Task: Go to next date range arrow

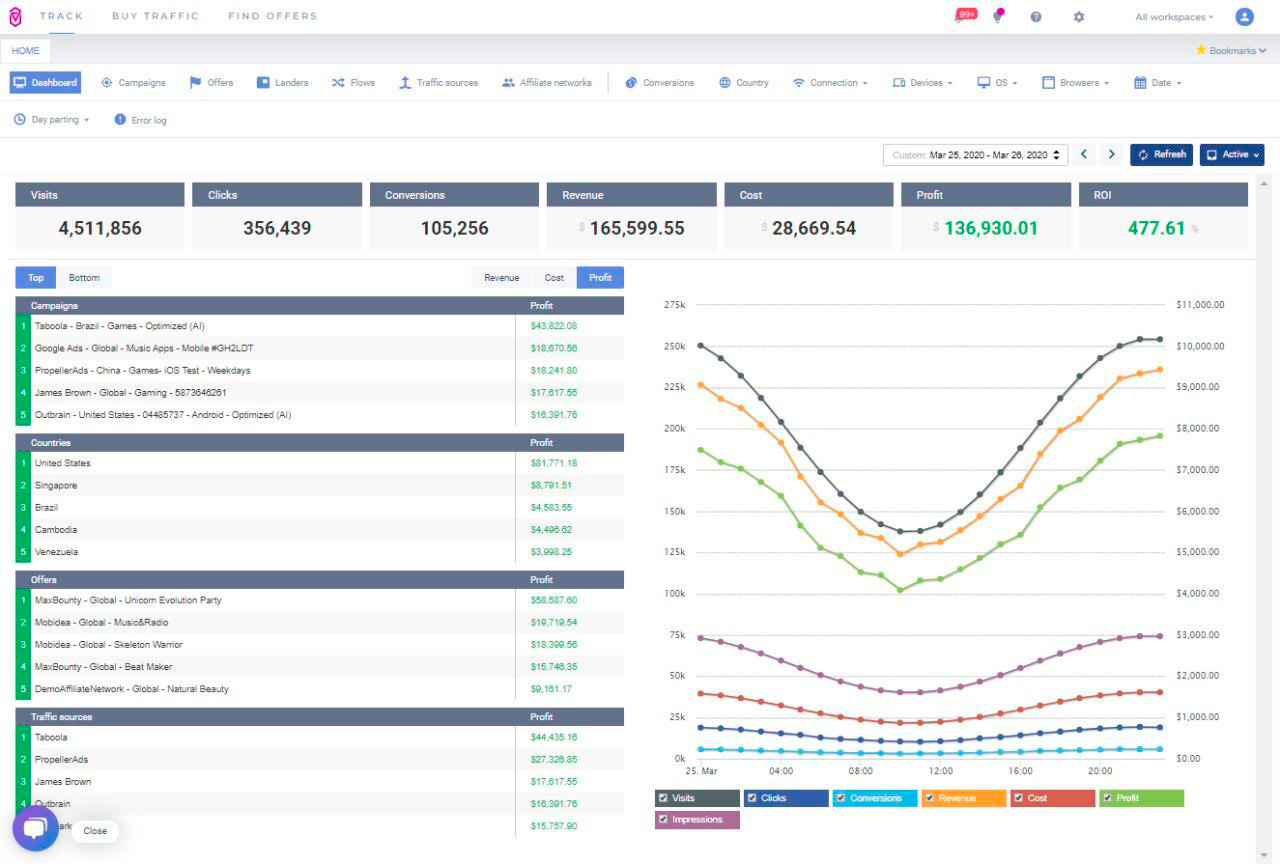Action: [x=1111, y=155]
